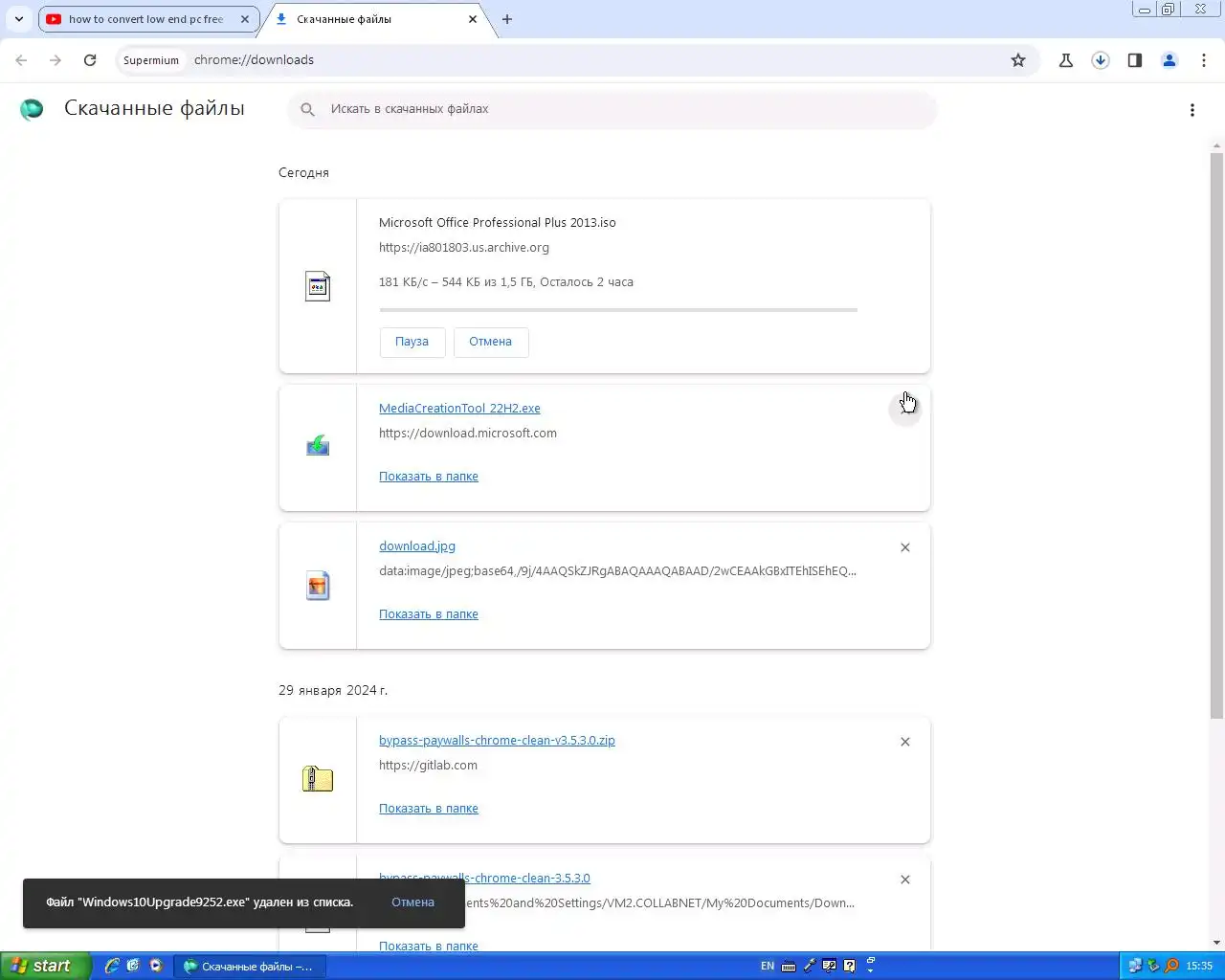This screenshot has width=1225, height=980.
Task: Open the downloads page three-dot menu
Action: tap(1192, 110)
